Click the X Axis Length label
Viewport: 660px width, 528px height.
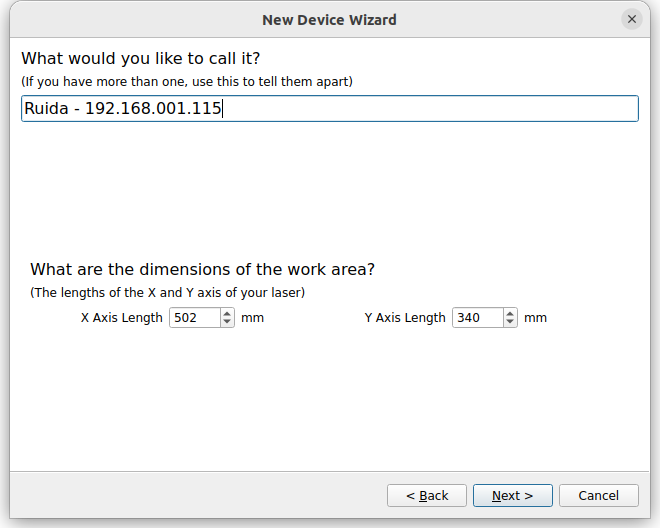121,318
